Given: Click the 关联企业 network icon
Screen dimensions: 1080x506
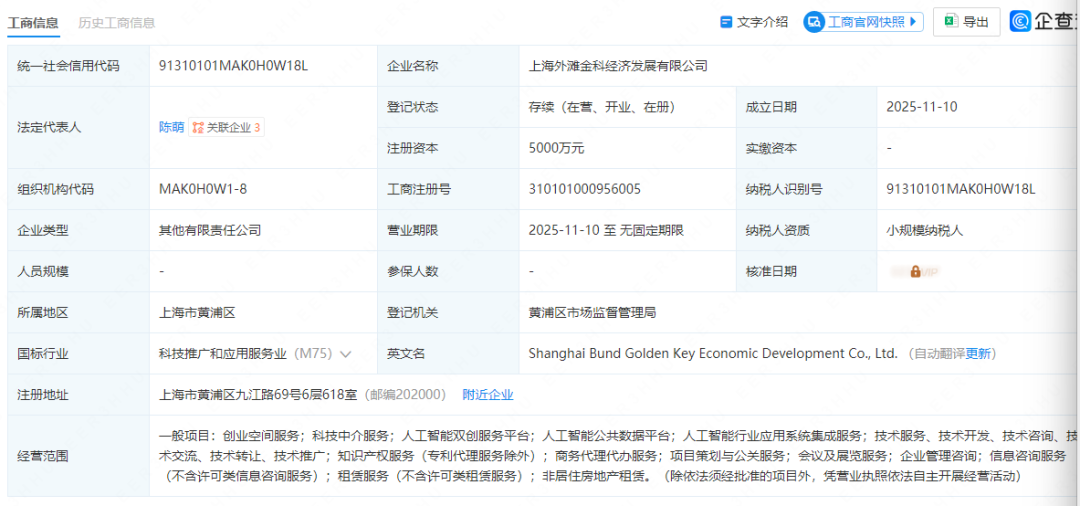Looking at the screenshot, I should point(198,128).
